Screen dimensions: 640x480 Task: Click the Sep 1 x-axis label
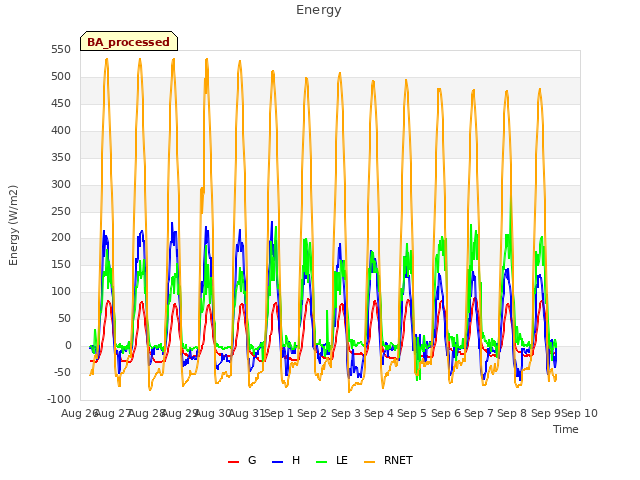point(279,413)
